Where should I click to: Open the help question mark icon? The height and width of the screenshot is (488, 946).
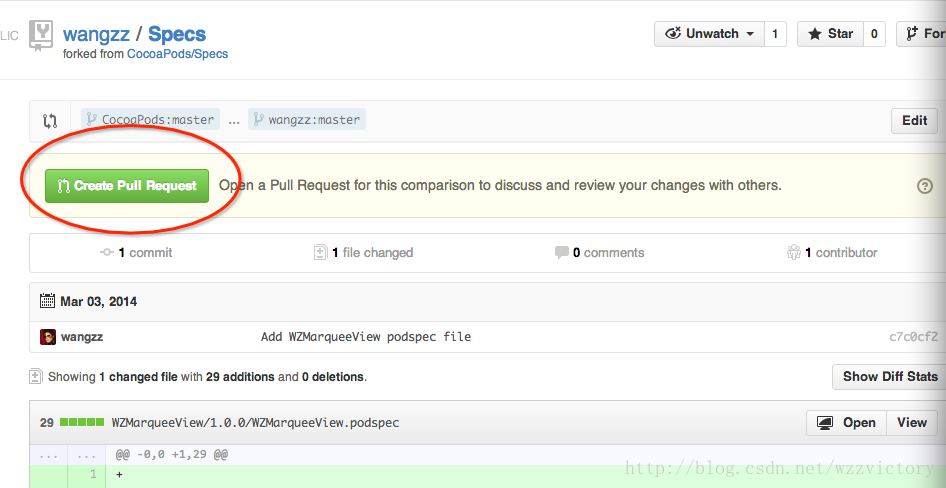924,186
